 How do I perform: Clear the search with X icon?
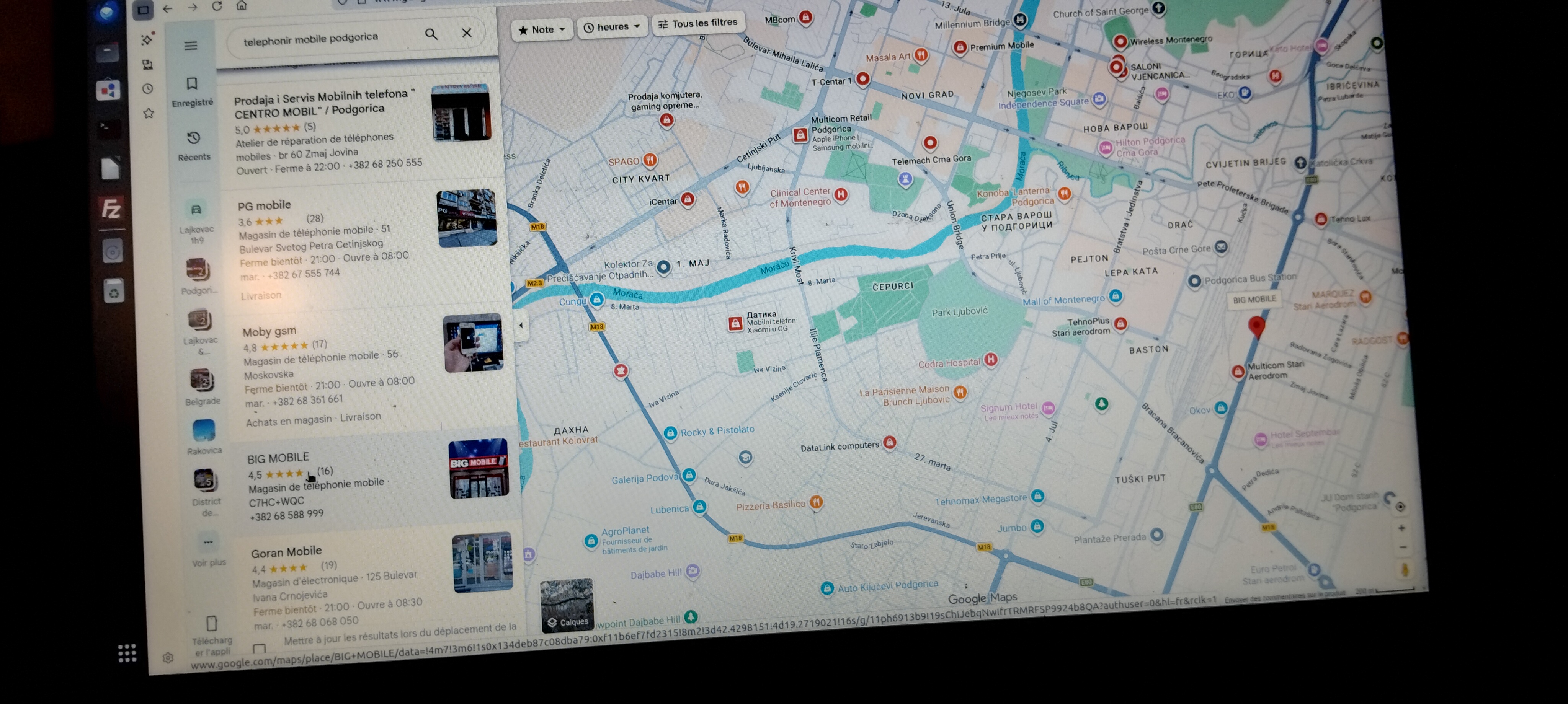point(466,33)
